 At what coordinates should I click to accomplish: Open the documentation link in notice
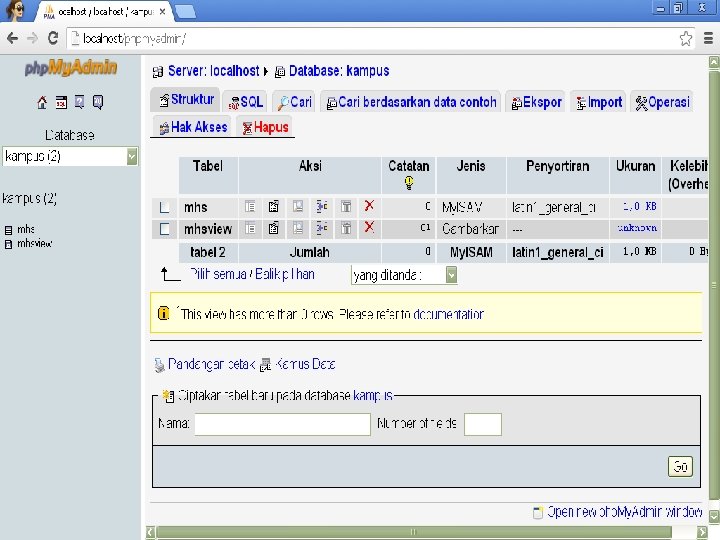point(448,314)
